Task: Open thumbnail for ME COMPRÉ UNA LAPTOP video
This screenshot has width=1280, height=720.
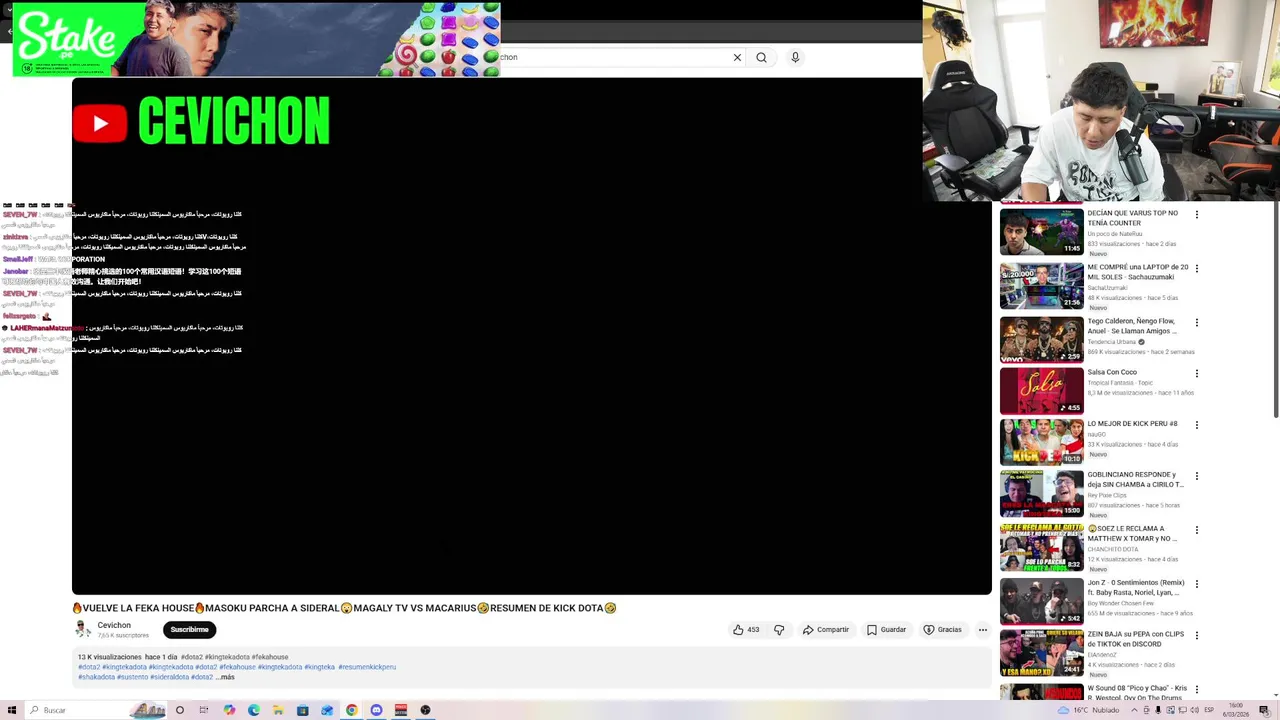Action: tap(1041, 285)
